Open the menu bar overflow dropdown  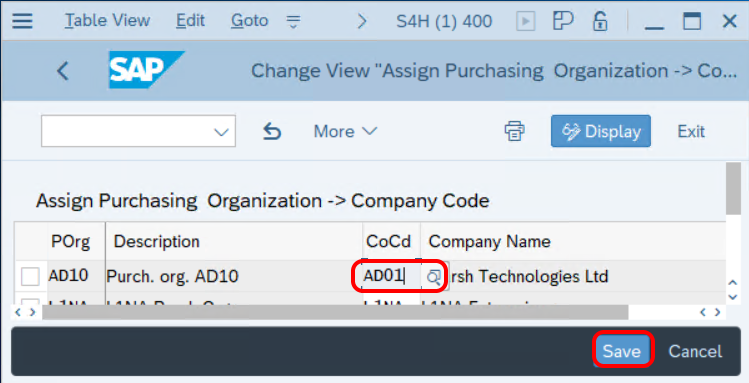[293, 21]
